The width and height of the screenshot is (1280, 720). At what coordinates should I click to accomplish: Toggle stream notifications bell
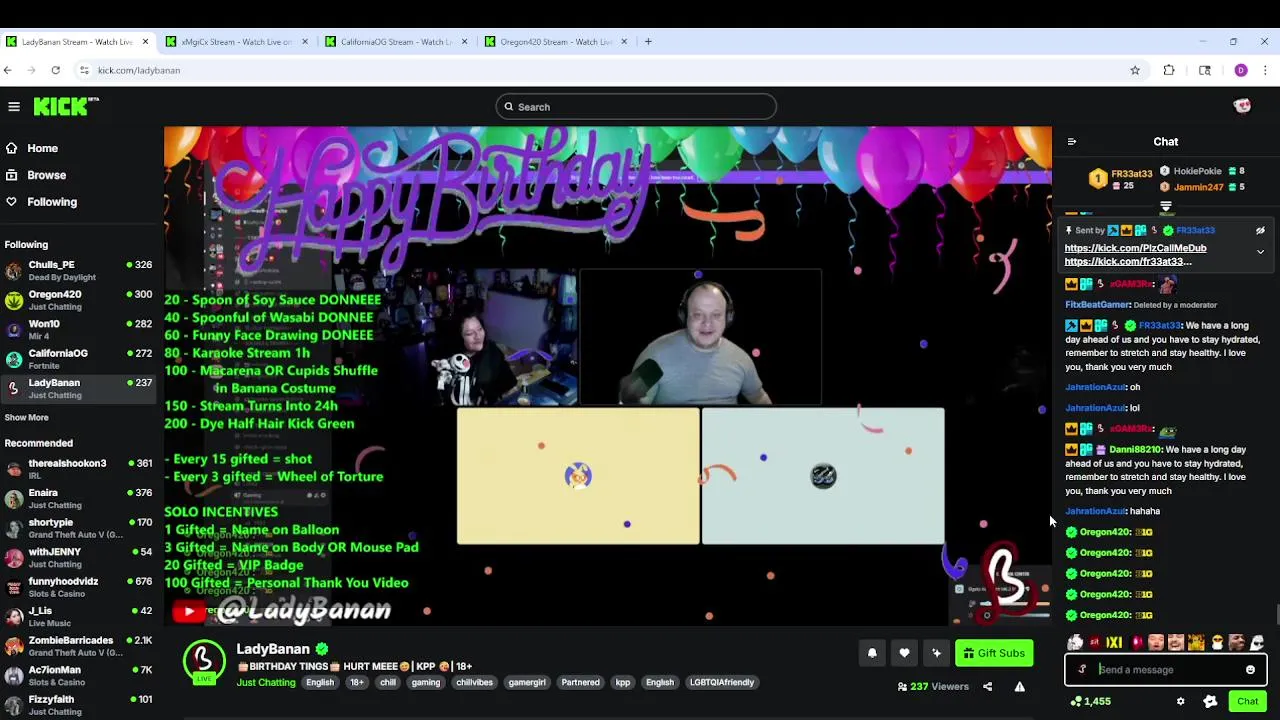872,653
